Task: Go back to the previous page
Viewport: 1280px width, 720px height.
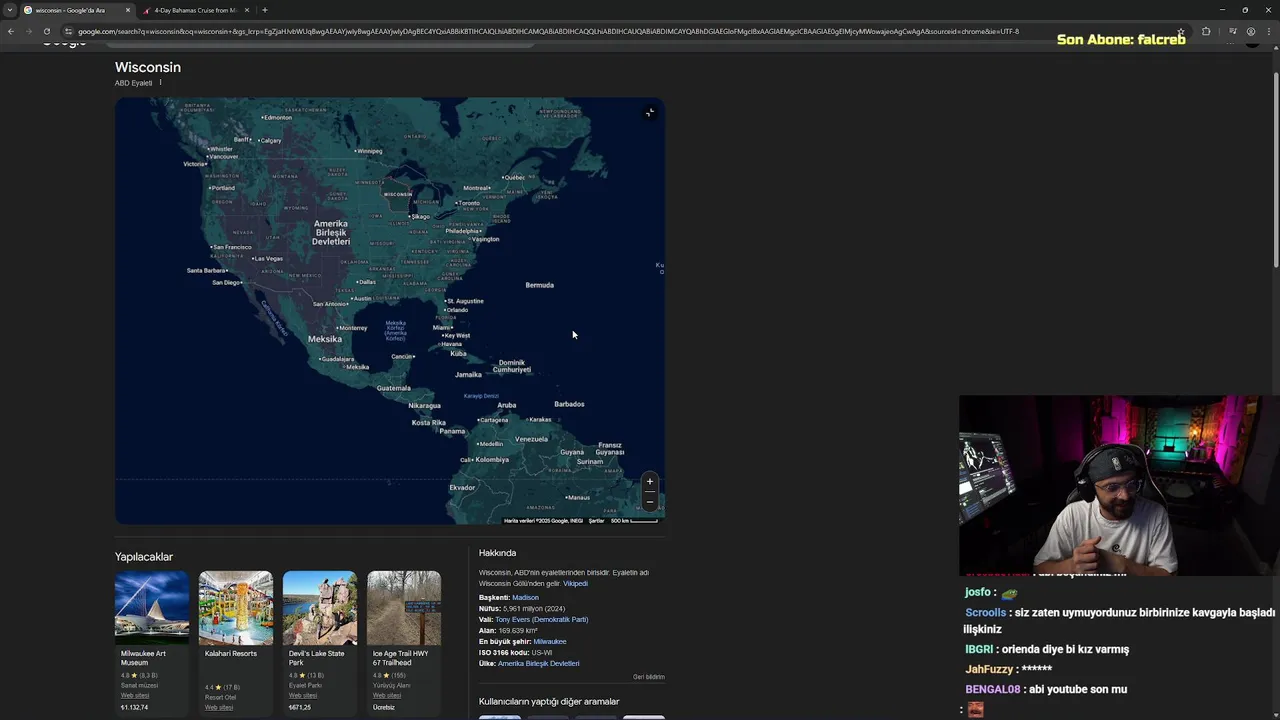Action: pos(10,31)
